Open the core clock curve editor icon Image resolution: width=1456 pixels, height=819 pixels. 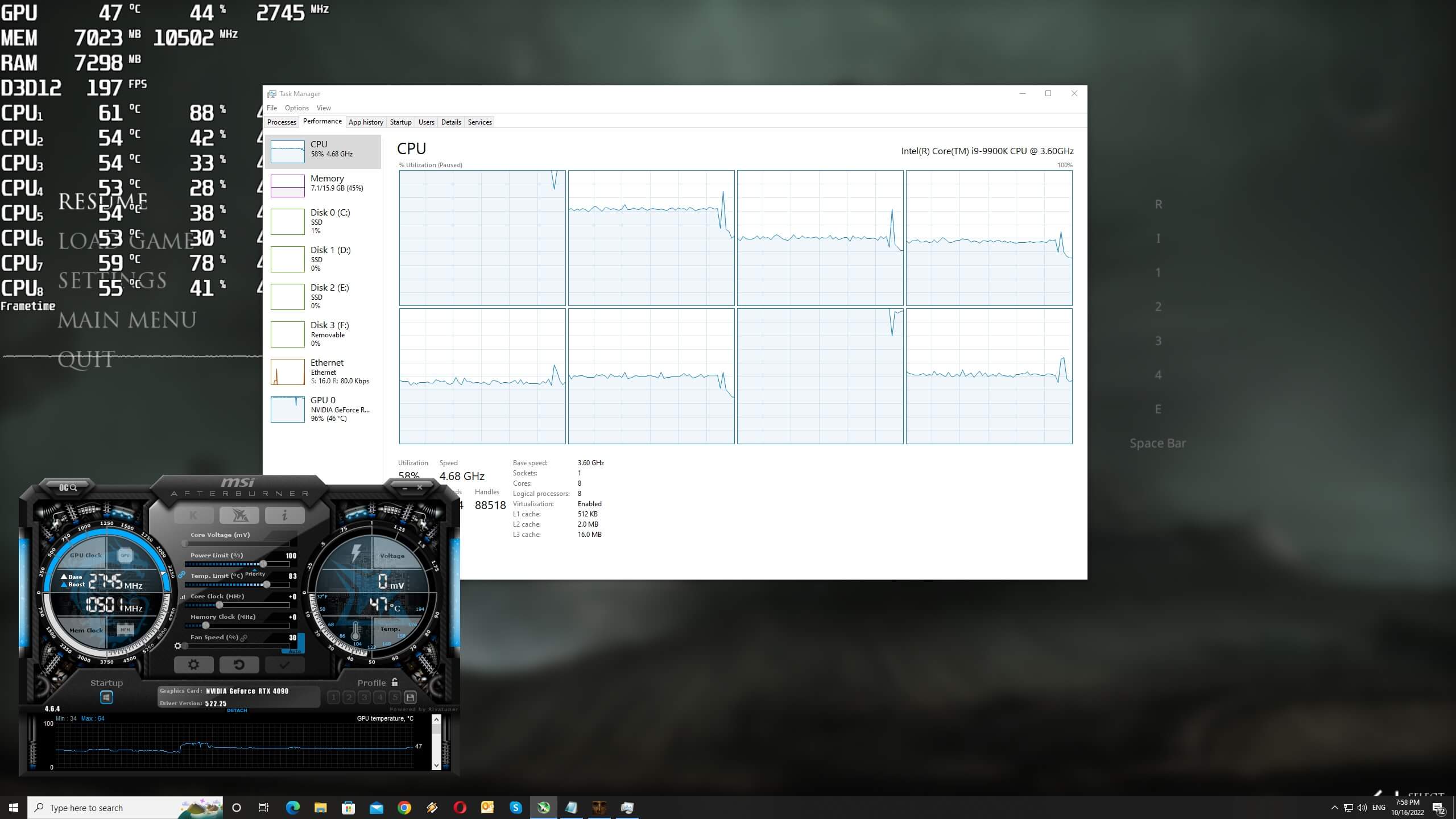tap(183, 597)
